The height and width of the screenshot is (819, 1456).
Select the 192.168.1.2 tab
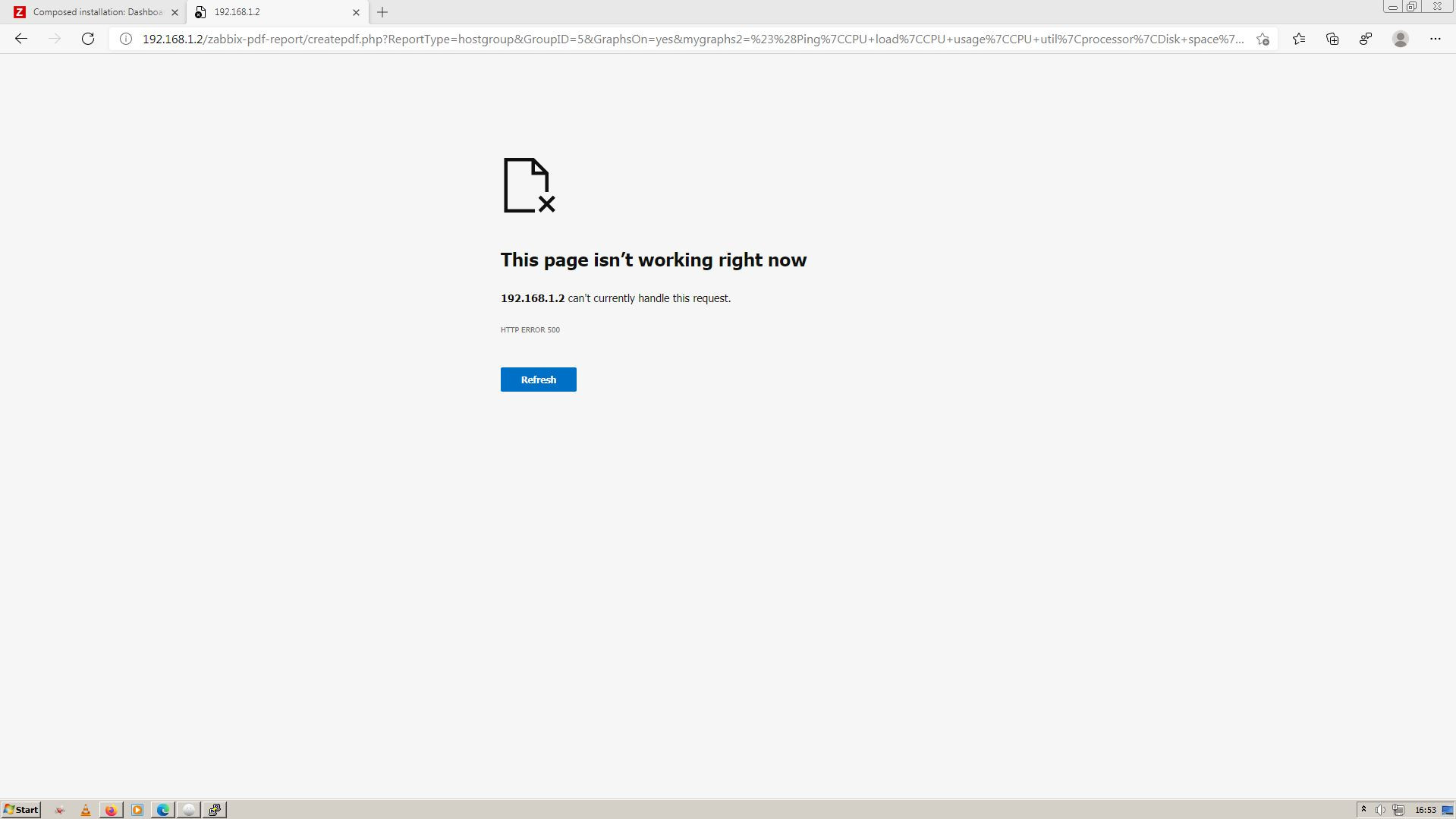click(x=277, y=12)
